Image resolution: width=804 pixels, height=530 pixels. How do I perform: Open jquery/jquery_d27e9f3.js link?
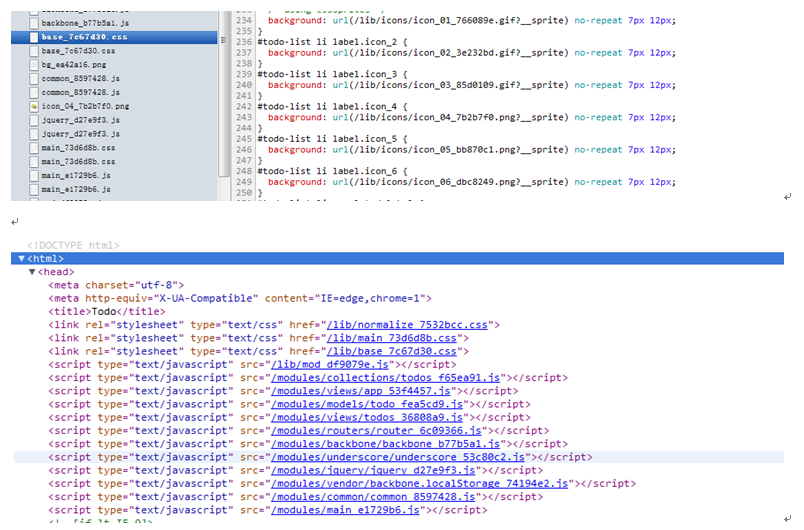[373, 471]
